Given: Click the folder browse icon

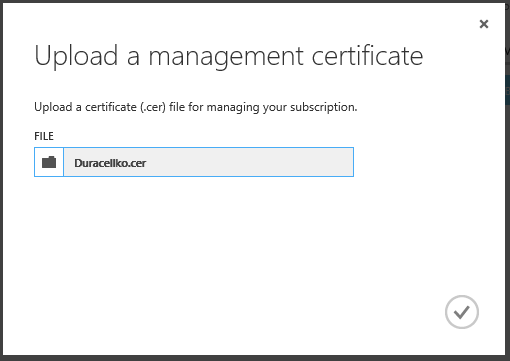Looking at the screenshot, I should coord(49,162).
